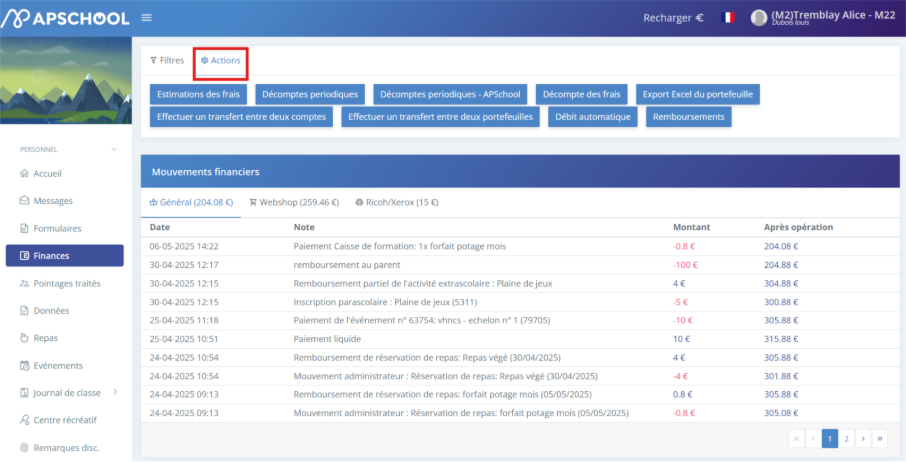Viewport: 906px width, 462px height.
Task: Jump to the last page of results
Action: coord(880,438)
